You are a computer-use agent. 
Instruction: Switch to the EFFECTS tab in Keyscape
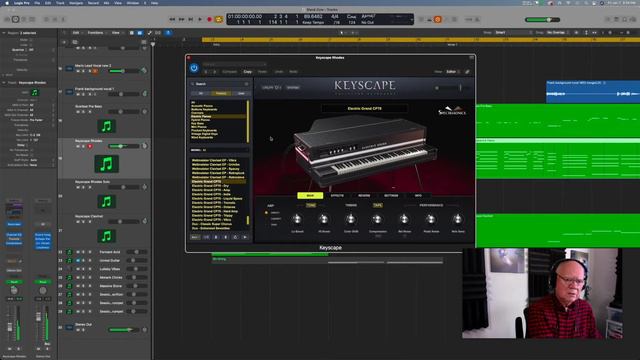point(337,196)
